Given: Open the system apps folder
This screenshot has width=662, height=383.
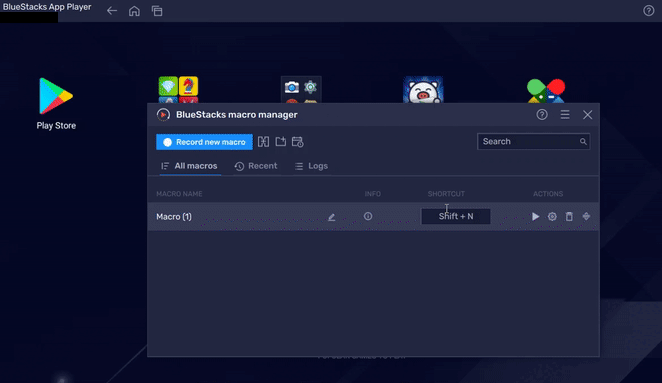Looking at the screenshot, I should click(301, 90).
